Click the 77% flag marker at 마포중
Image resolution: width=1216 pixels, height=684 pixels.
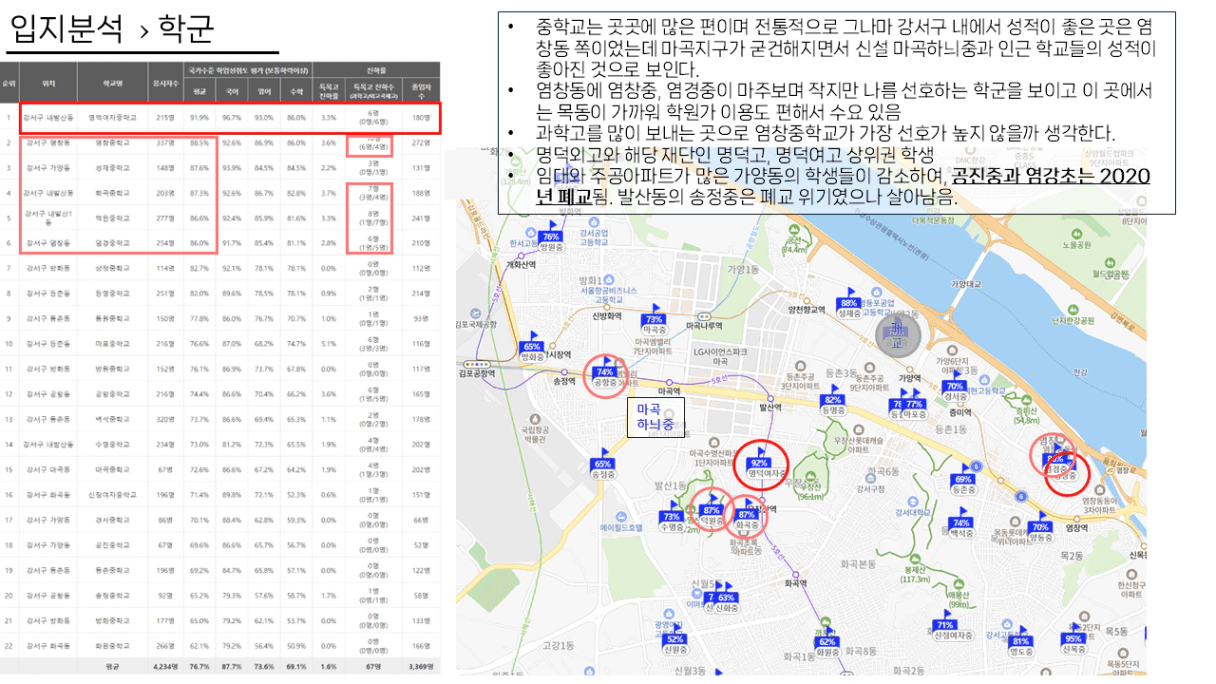[914, 404]
